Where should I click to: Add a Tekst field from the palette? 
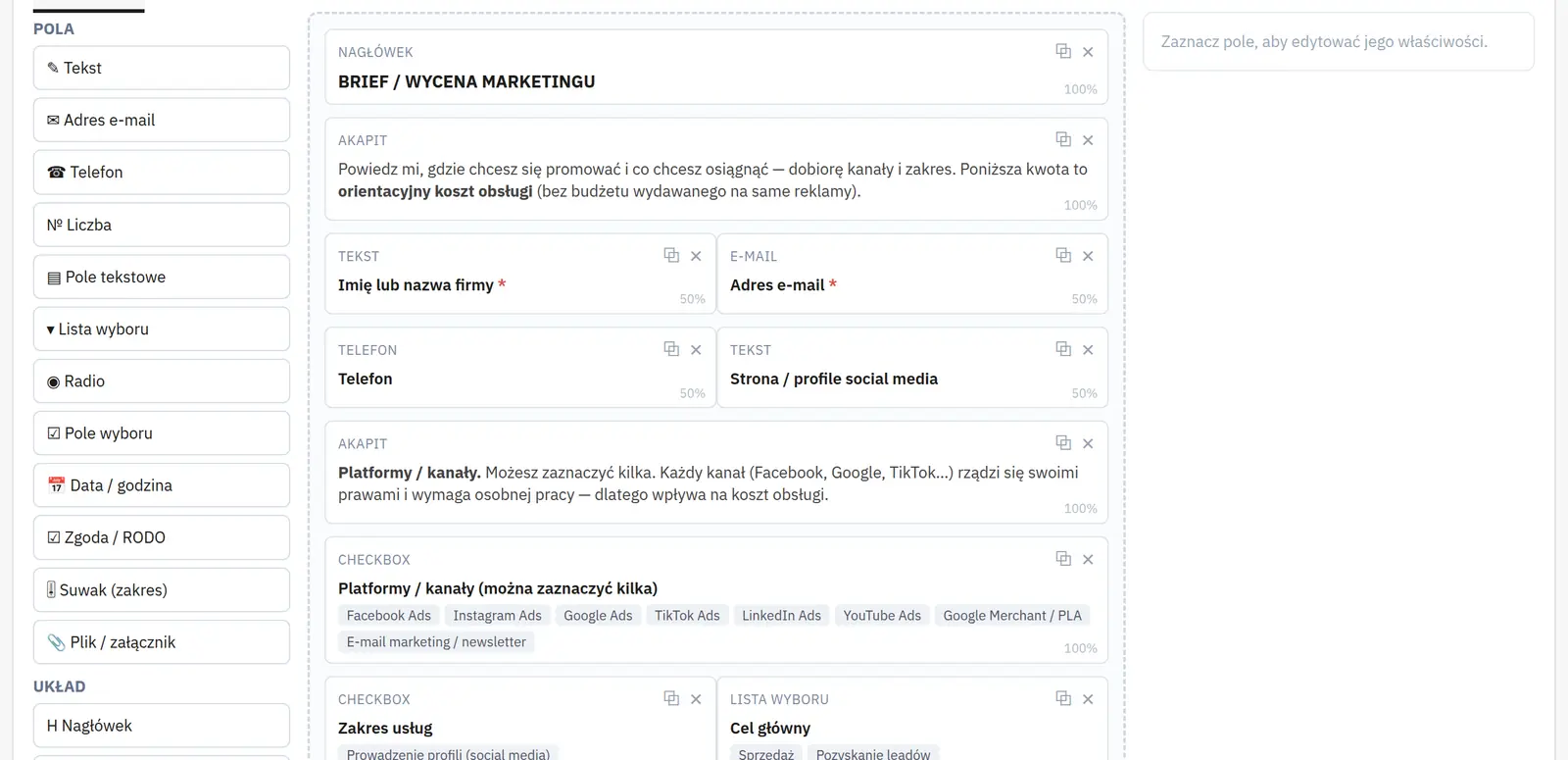point(162,68)
